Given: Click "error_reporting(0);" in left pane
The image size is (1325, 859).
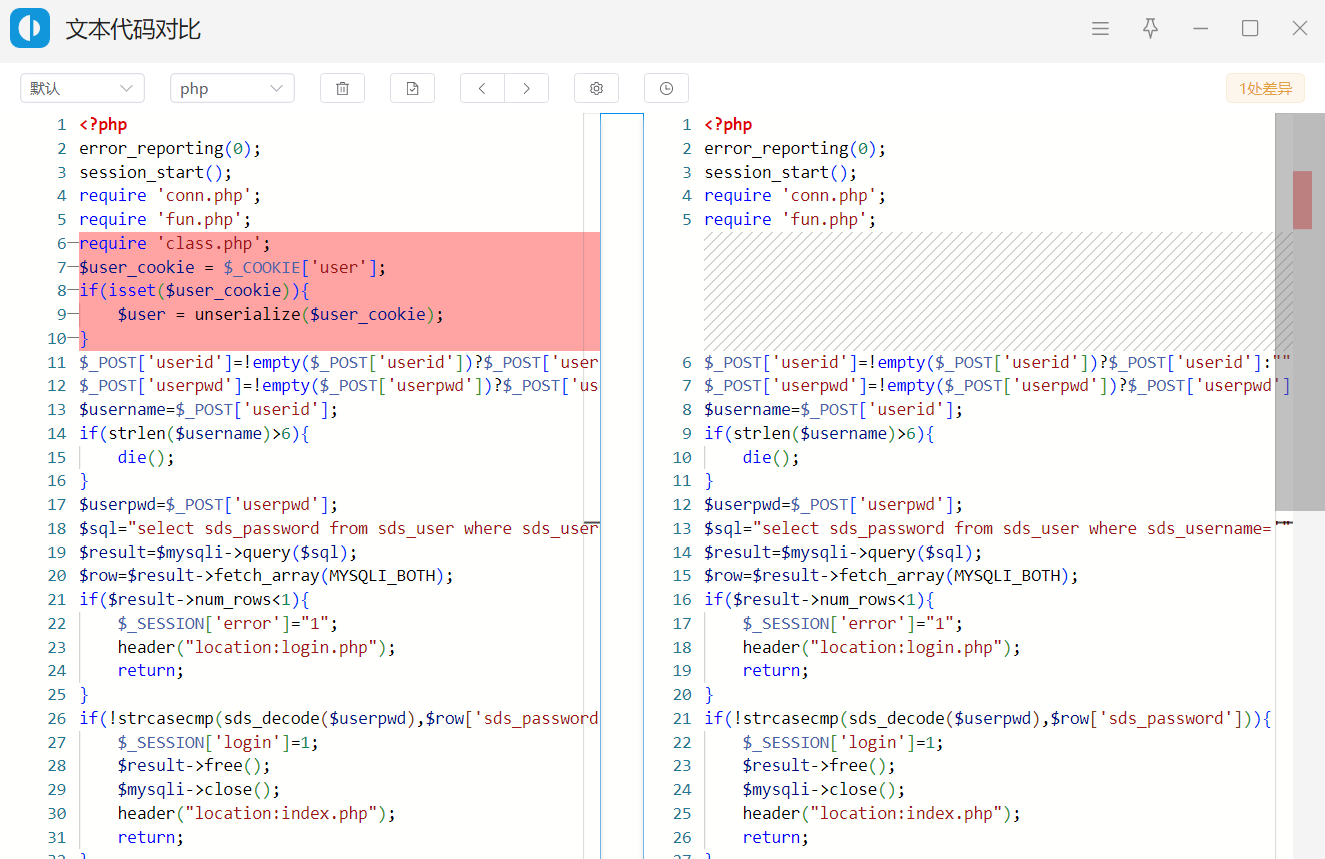Looking at the screenshot, I should [170, 148].
